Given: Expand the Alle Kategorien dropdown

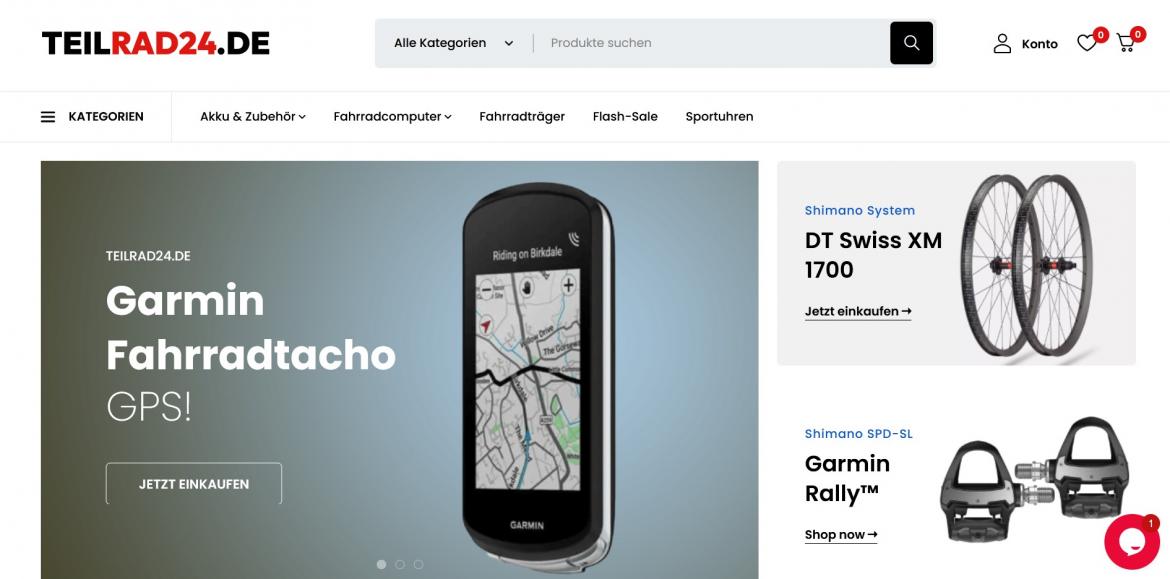Looking at the screenshot, I should (454, 43).
